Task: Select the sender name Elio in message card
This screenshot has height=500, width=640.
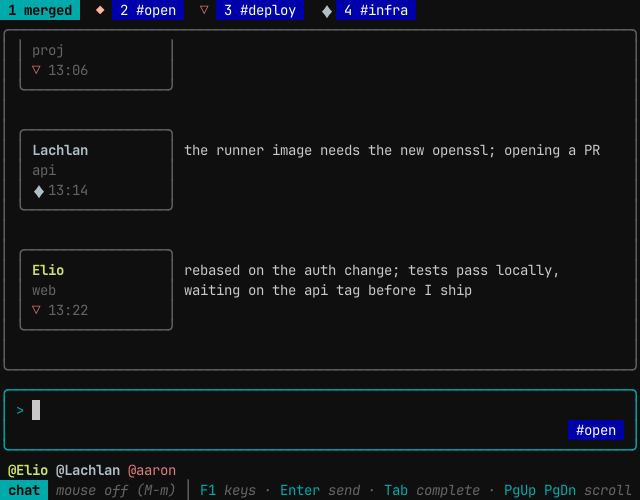Action: point(48,270)
